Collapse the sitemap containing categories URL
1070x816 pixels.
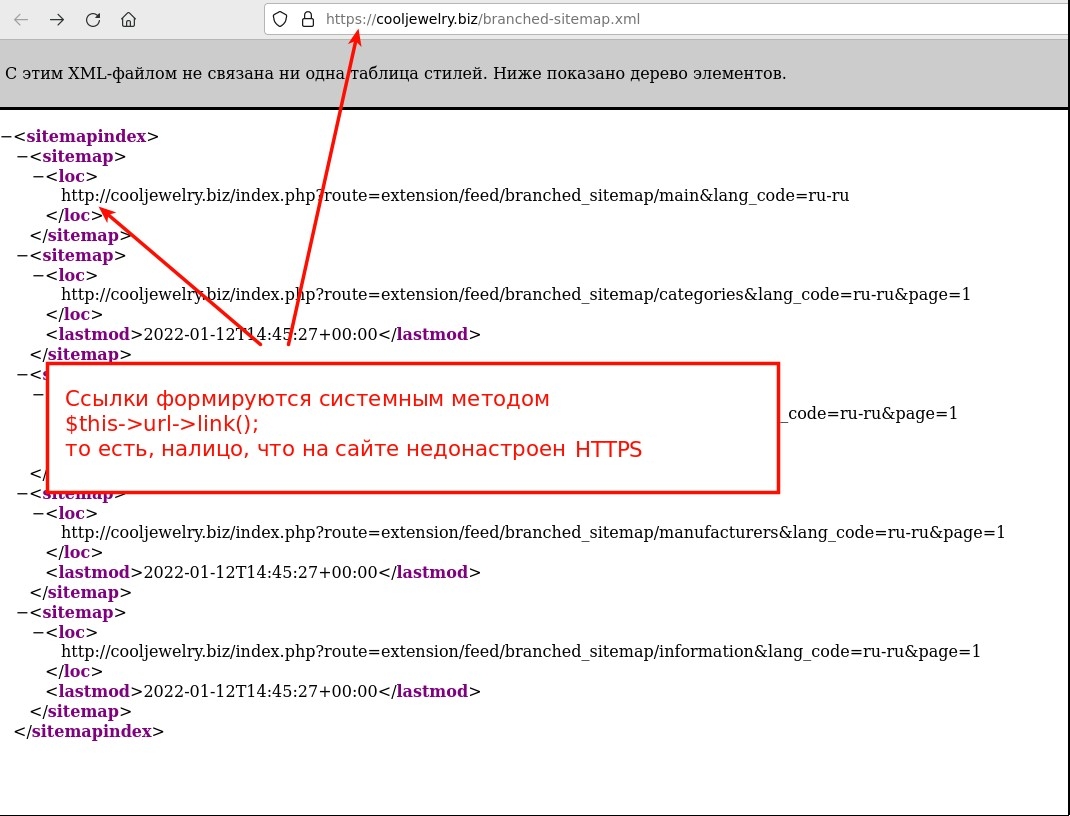click(22, 256)
